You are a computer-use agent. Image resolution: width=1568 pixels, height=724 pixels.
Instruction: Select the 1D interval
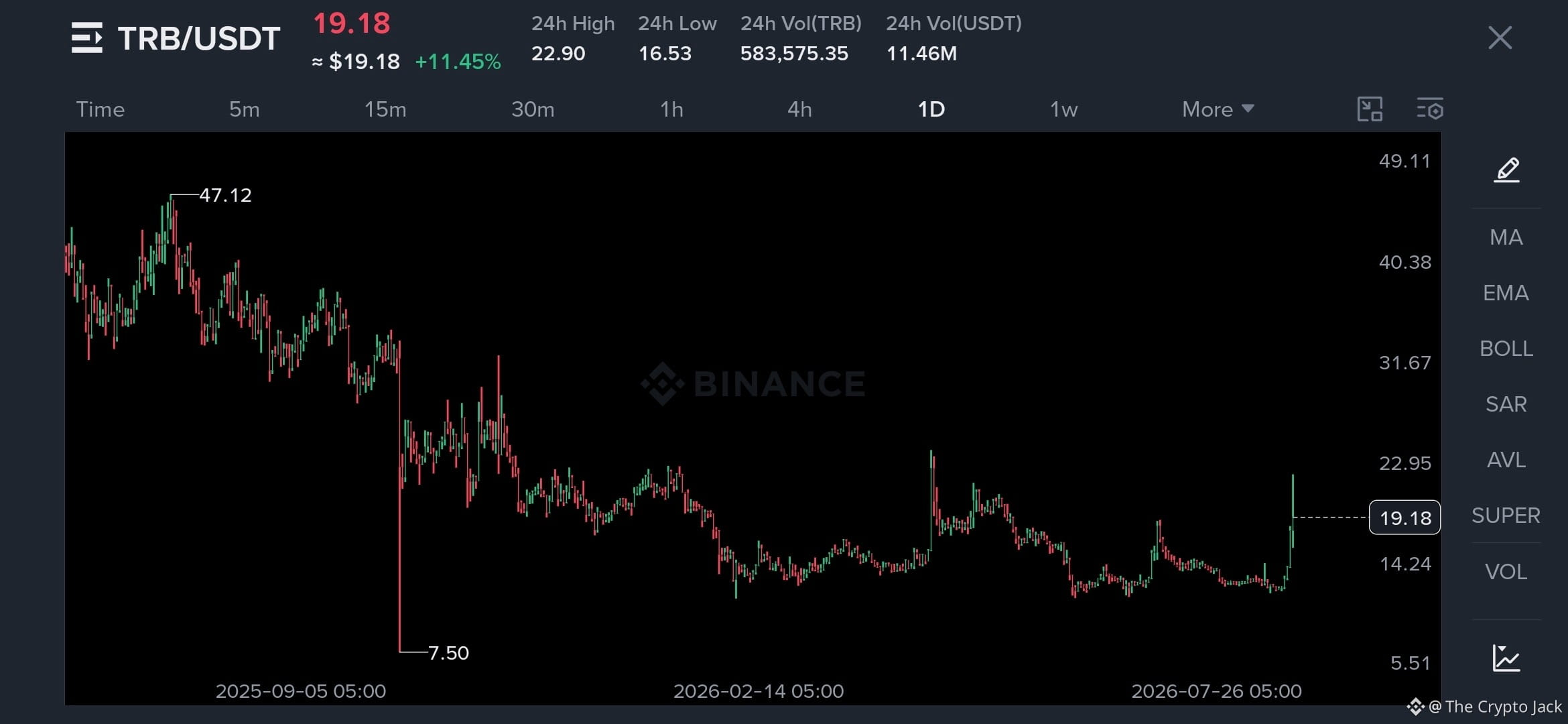click(931, 109)
